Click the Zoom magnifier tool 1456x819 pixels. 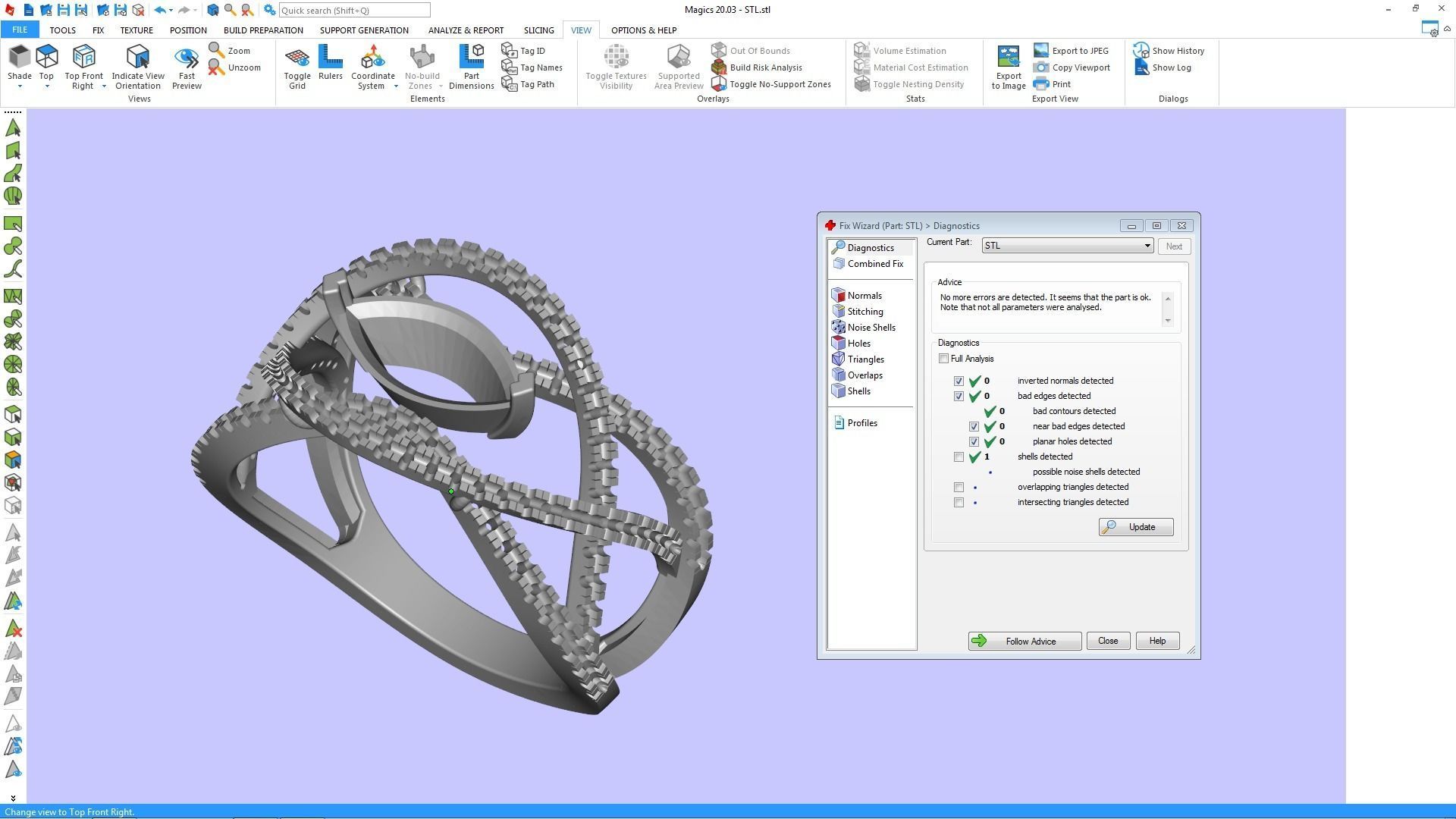point(230,51)
